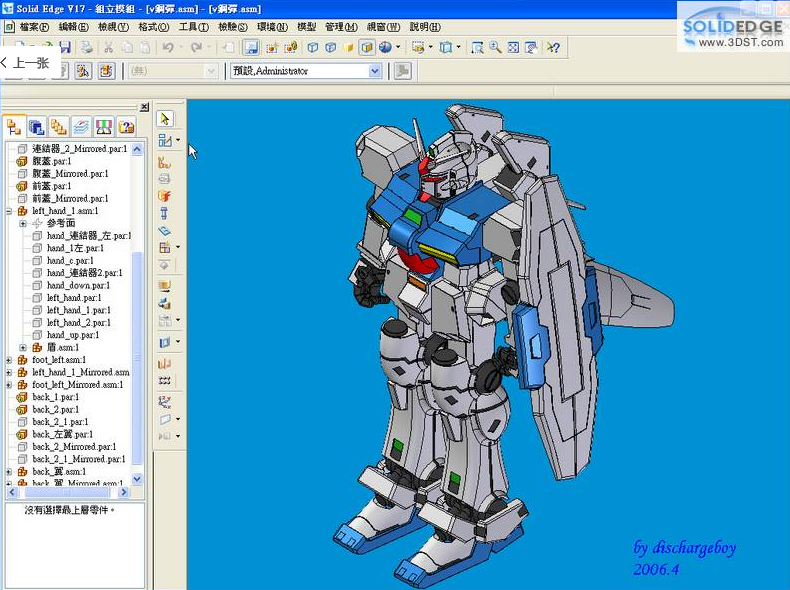Click the Coordinate system axes icon
The image size is (790, 590).
pos(164,402)
